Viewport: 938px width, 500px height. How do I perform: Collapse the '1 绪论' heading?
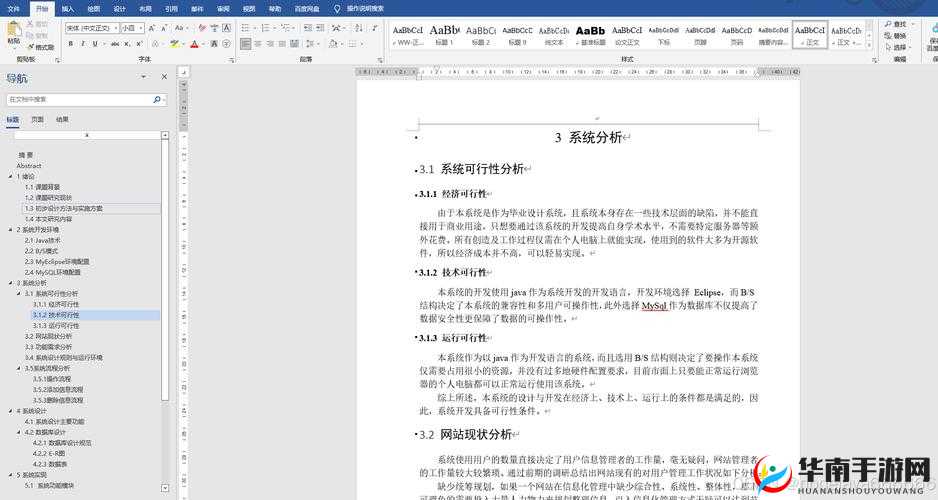11,176
